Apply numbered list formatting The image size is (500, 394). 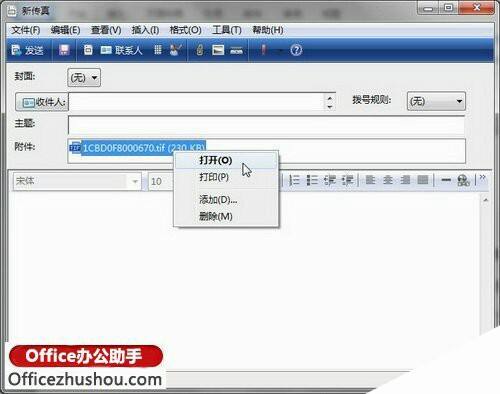tap(294, 180)
